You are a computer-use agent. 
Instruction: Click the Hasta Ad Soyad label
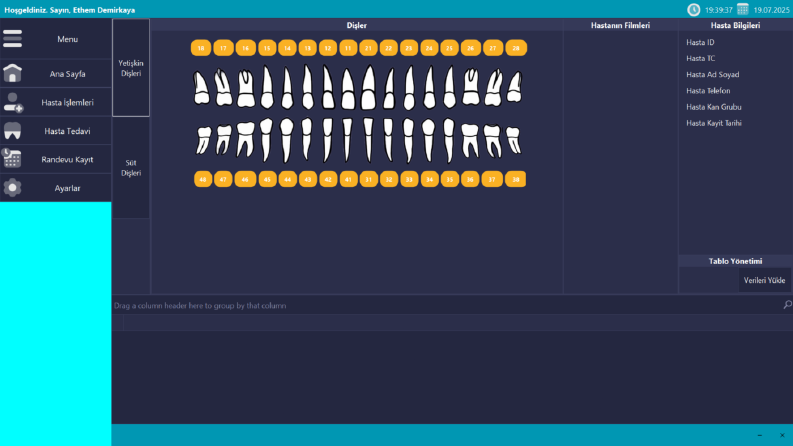713,75
